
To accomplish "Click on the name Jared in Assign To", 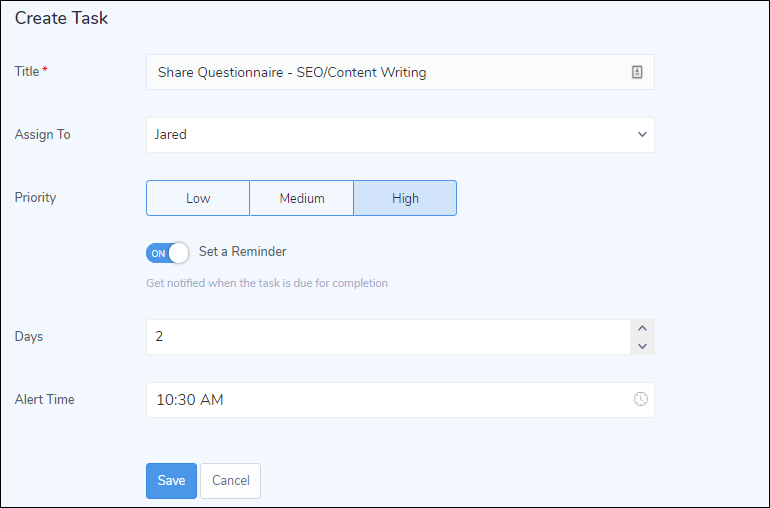I will click(171, 135).
